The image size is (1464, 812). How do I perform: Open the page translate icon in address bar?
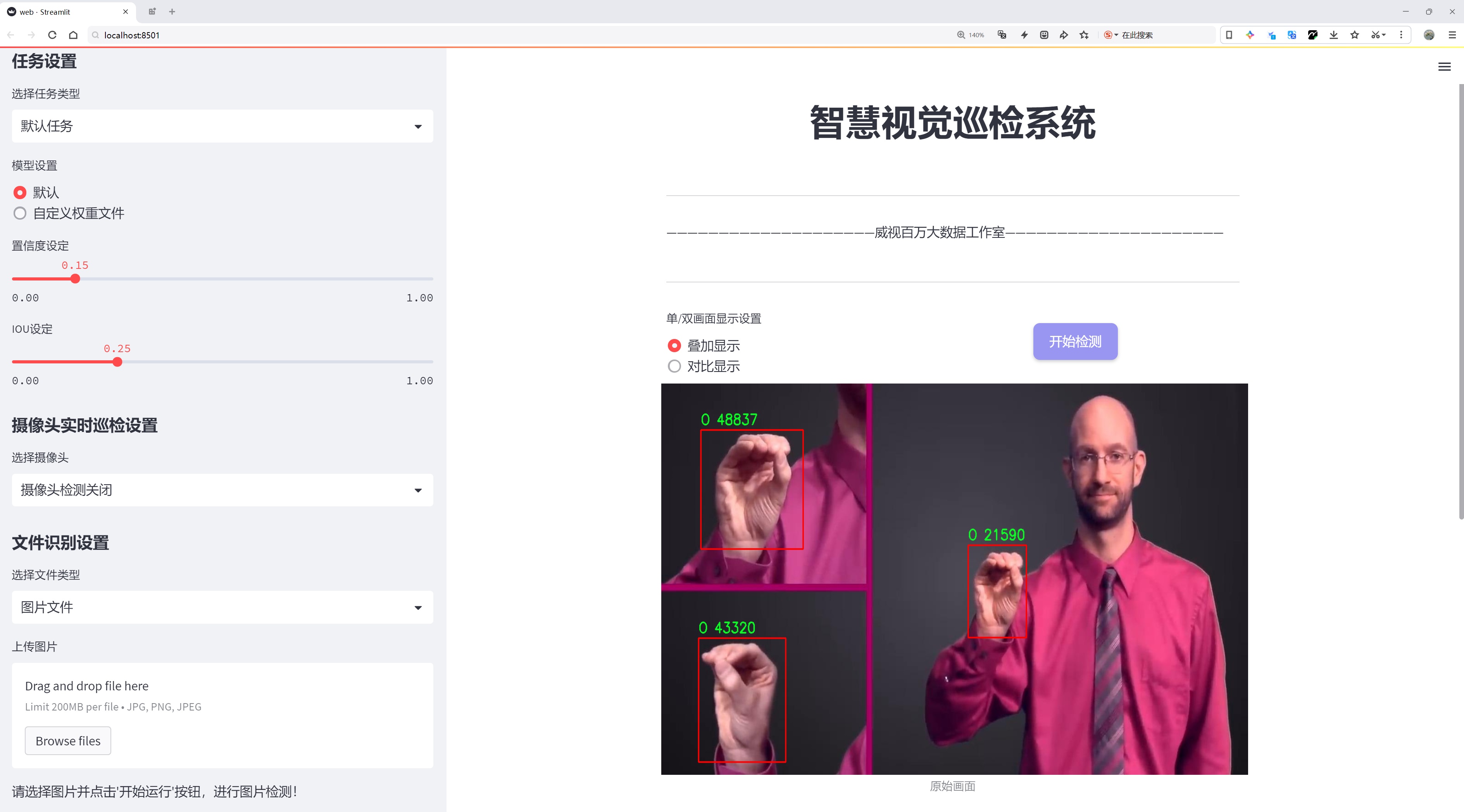click(x=1002, y=35)
